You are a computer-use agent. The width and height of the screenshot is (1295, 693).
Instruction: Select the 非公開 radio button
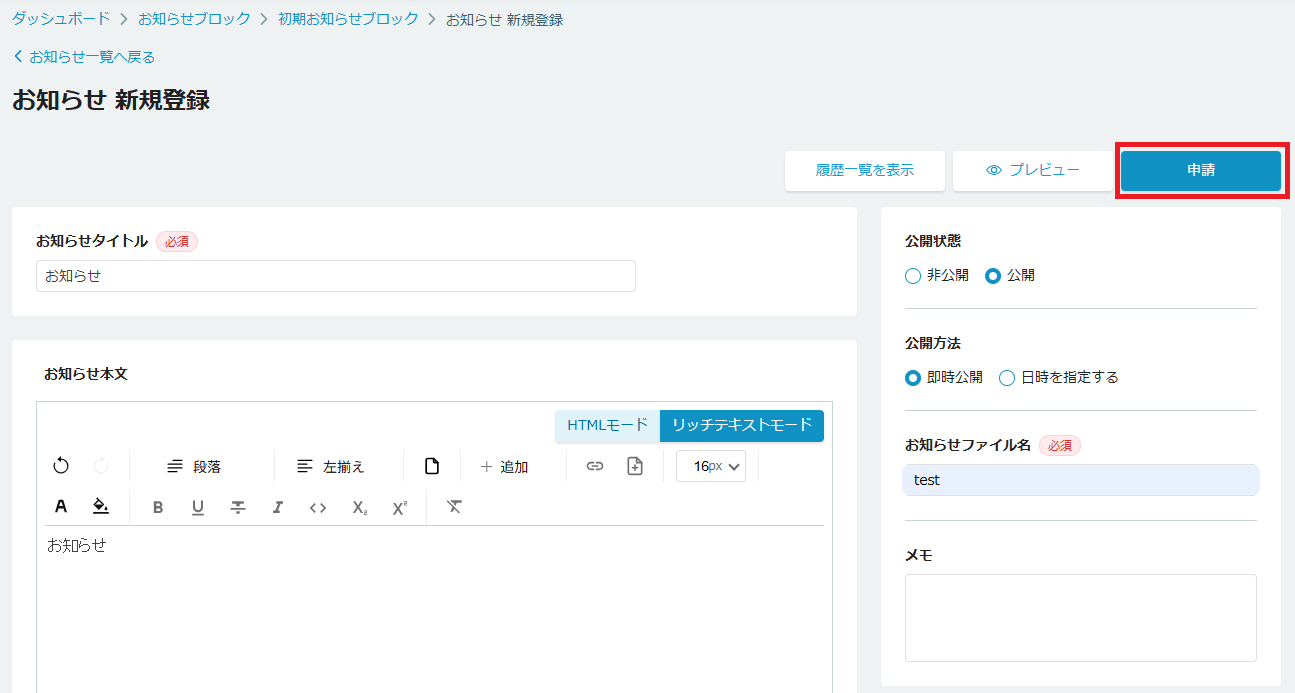(x=913, y=276)
